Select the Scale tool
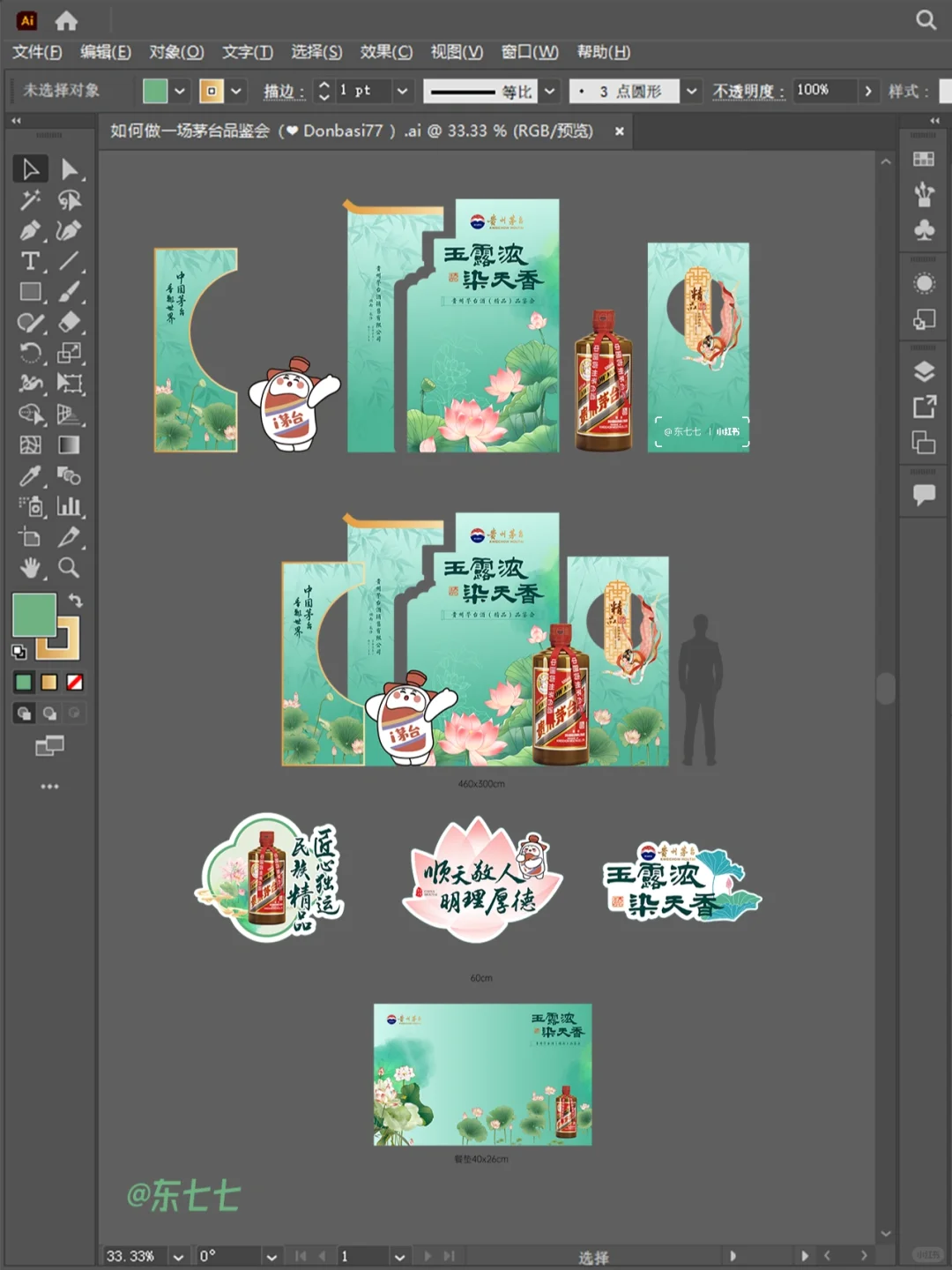Screen dimensions: 952x1270 click(70, 353)
